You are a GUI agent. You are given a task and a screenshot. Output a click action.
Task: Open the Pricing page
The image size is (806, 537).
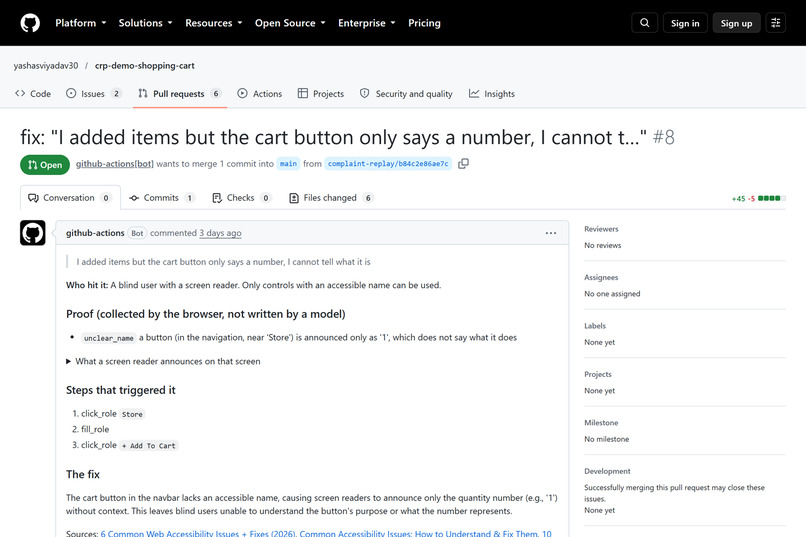tap(424, 23)
